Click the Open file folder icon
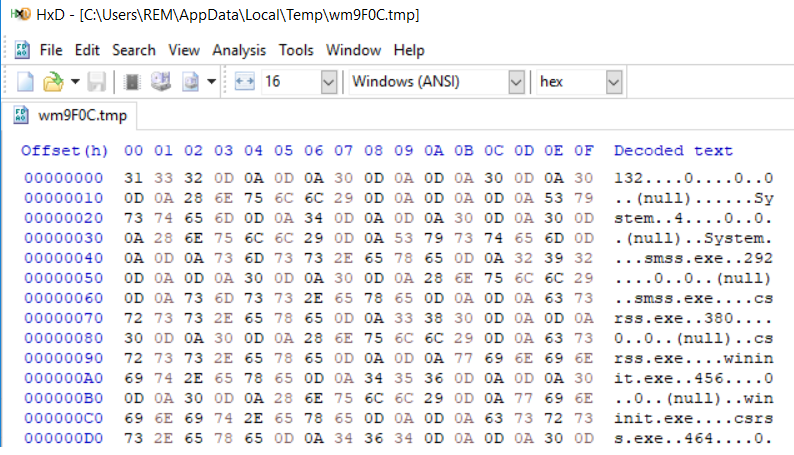794x455 pixels. coord(53,81)
